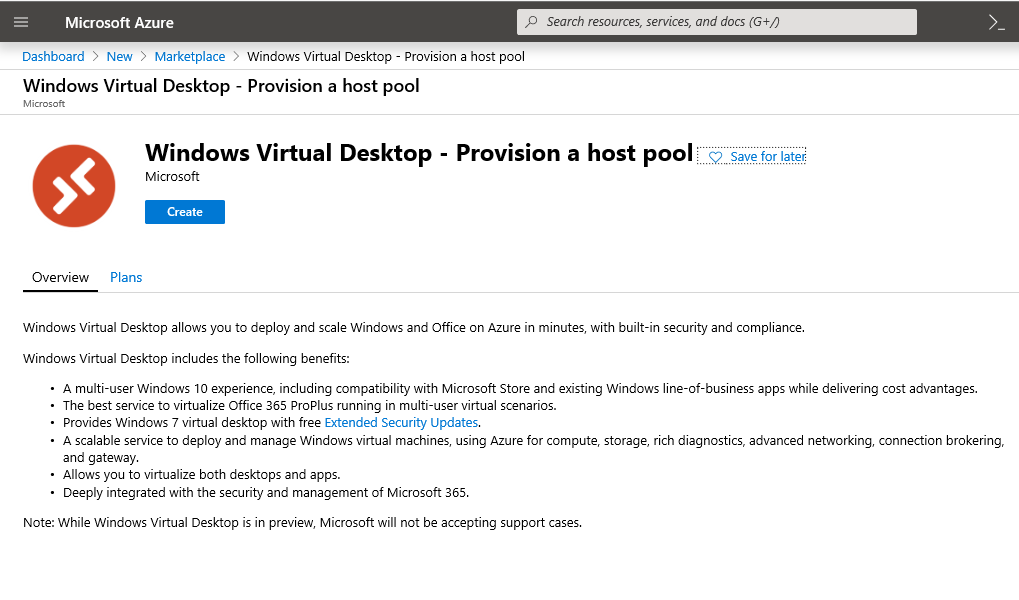
Task: Click the magnifier icon in the search bar
Action: [531, 22]
